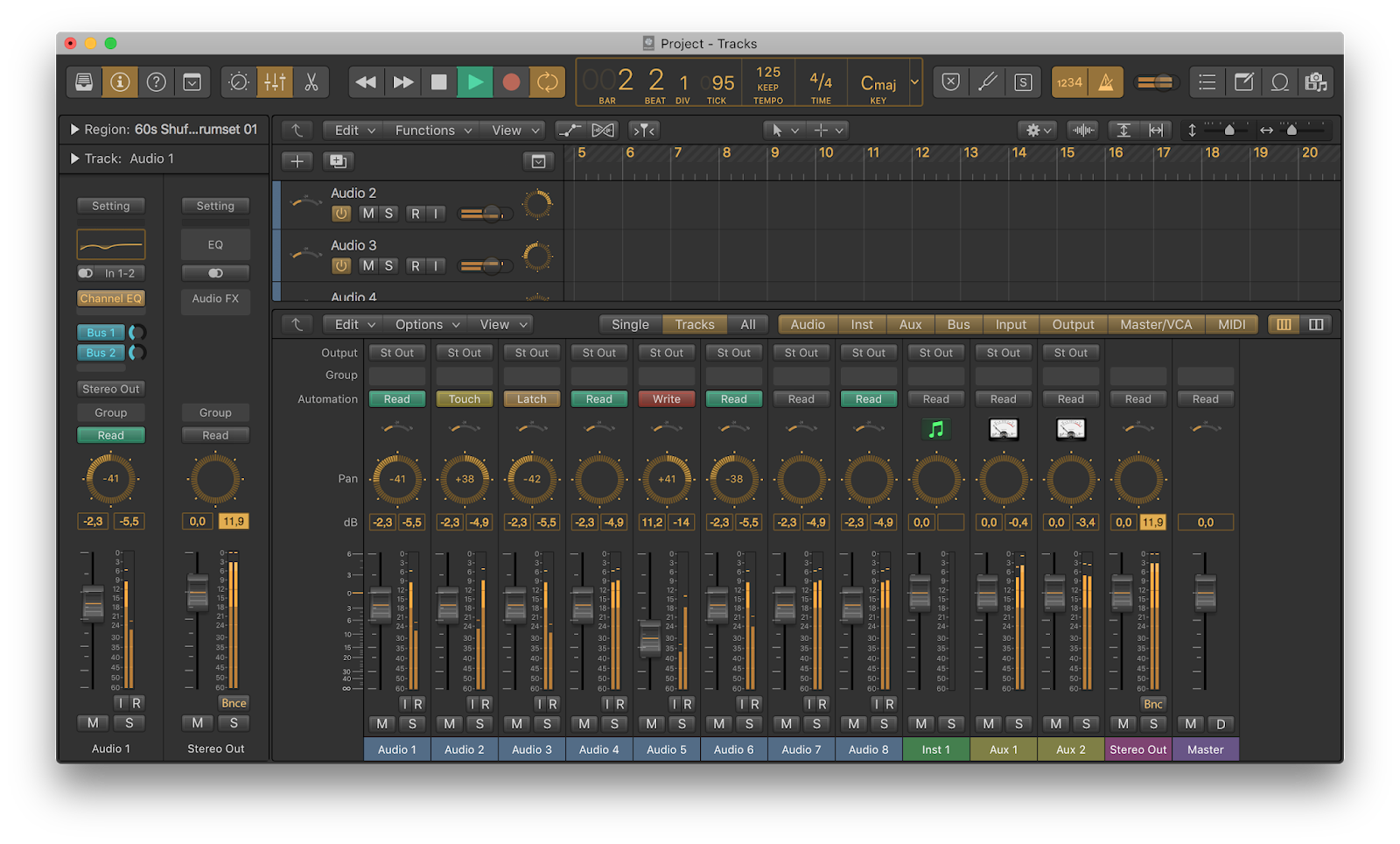Click the Bus 1 send slot
The width and height of the screenshot is (1400, 844).
pos(101,333)
